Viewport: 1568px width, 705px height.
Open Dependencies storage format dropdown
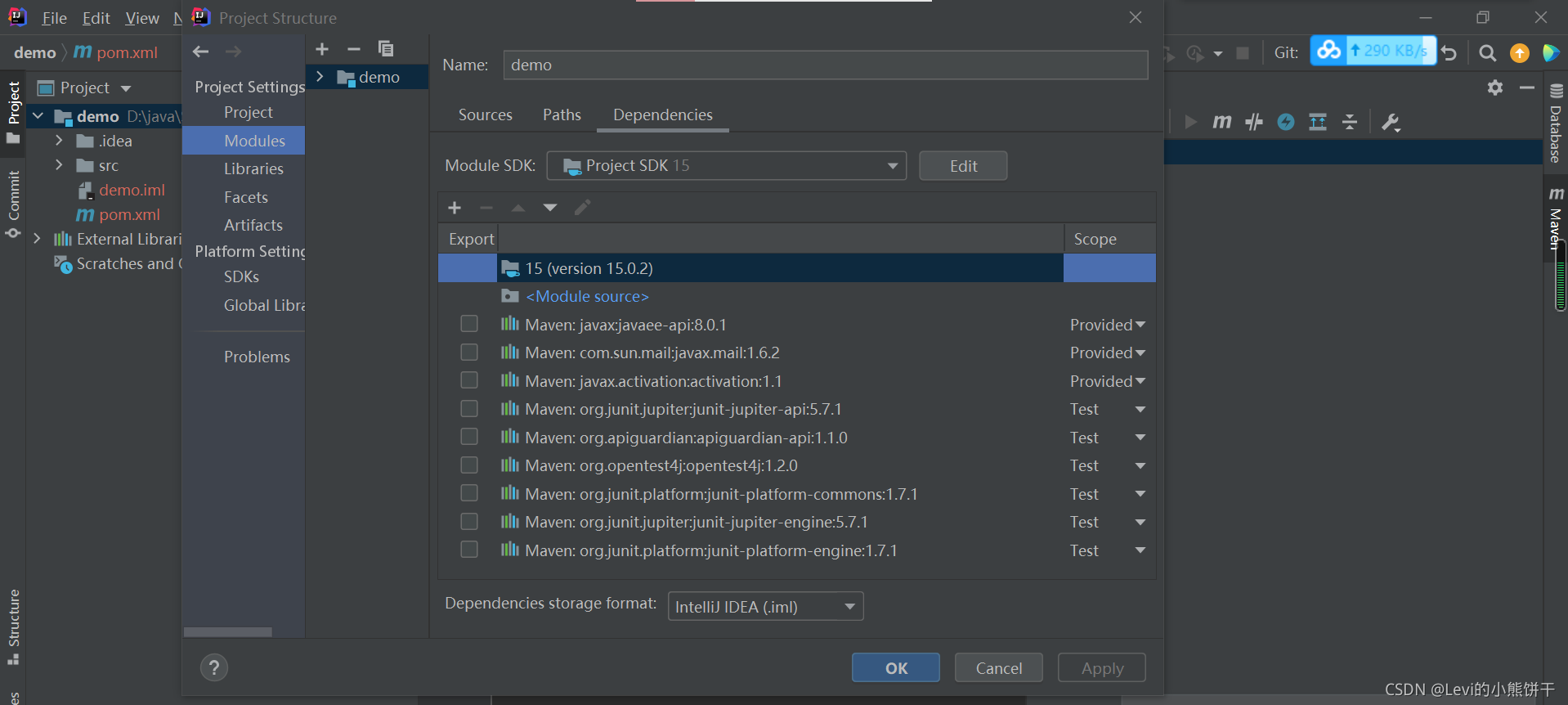[x=765, y=606]
